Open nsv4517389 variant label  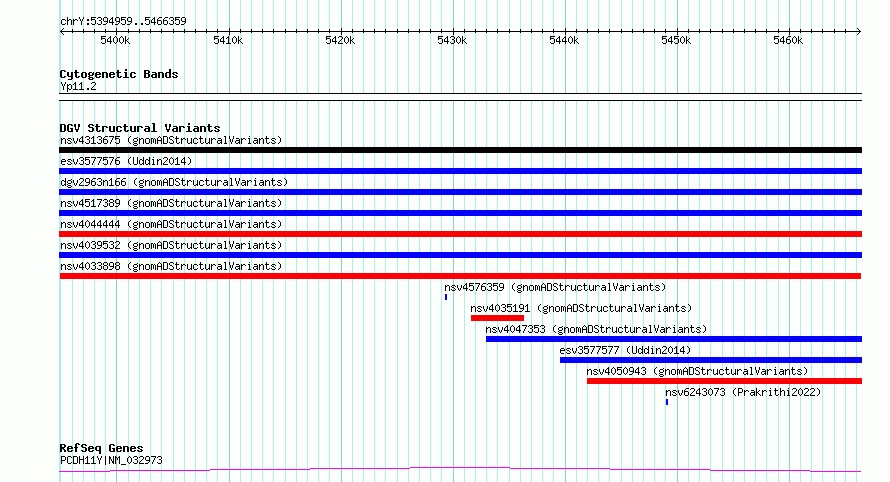tap(171, 203)
